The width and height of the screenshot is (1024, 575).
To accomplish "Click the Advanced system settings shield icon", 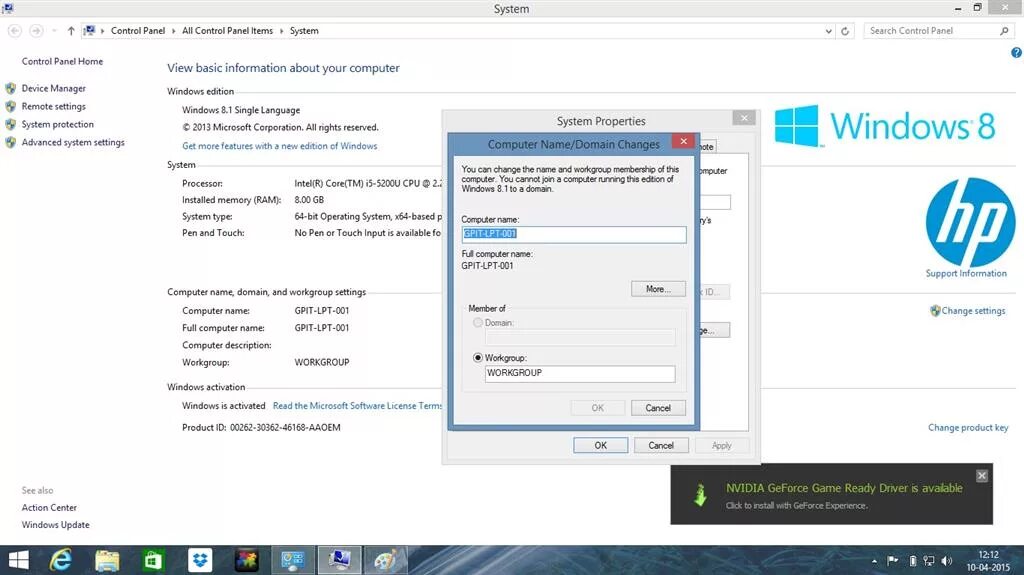I will coord(10,142).
